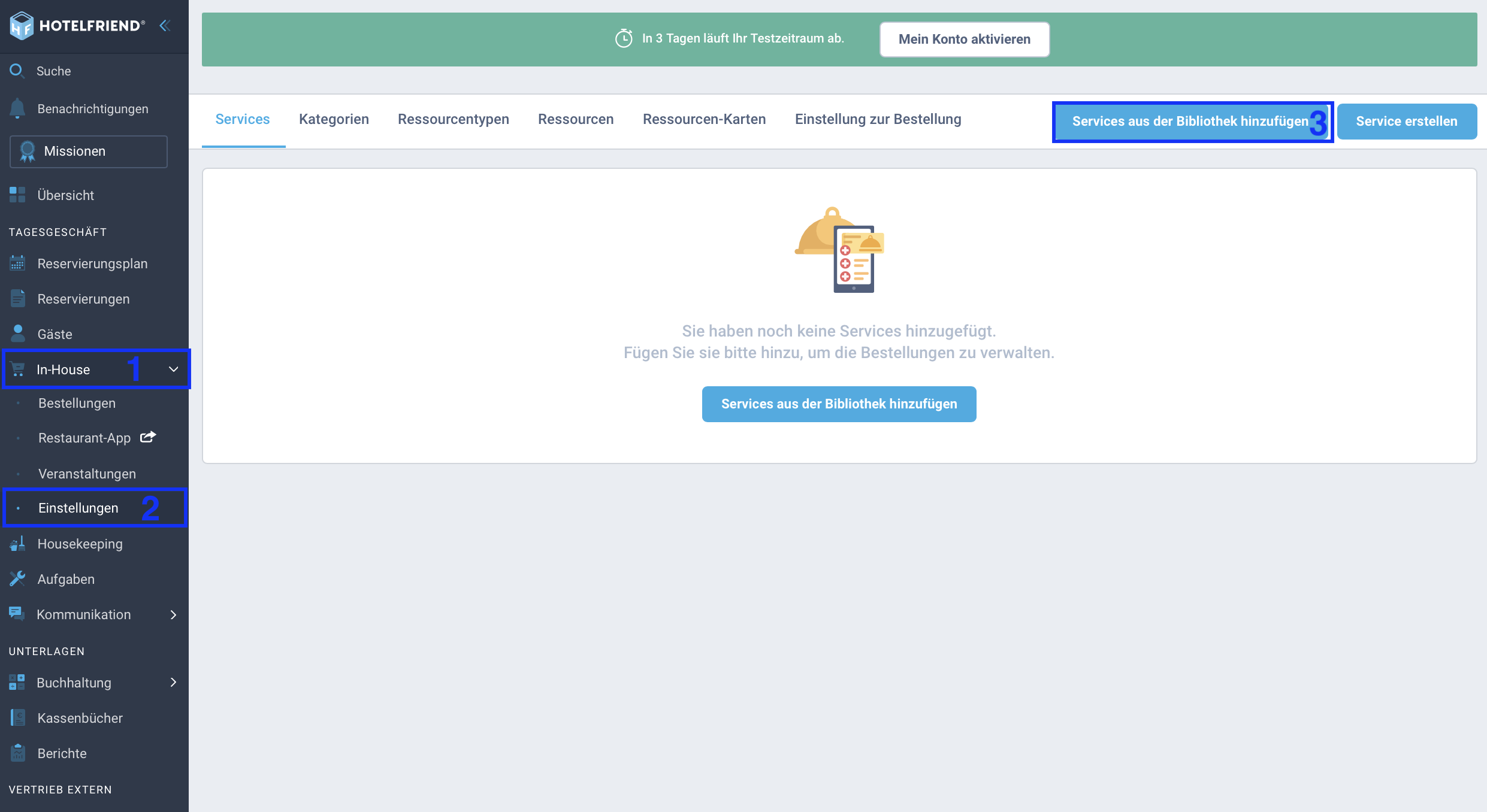The image size is (1487, 812).
Task: Collapse the sidebar with the double-chevron icon
Action: click(x=165, y=26)
